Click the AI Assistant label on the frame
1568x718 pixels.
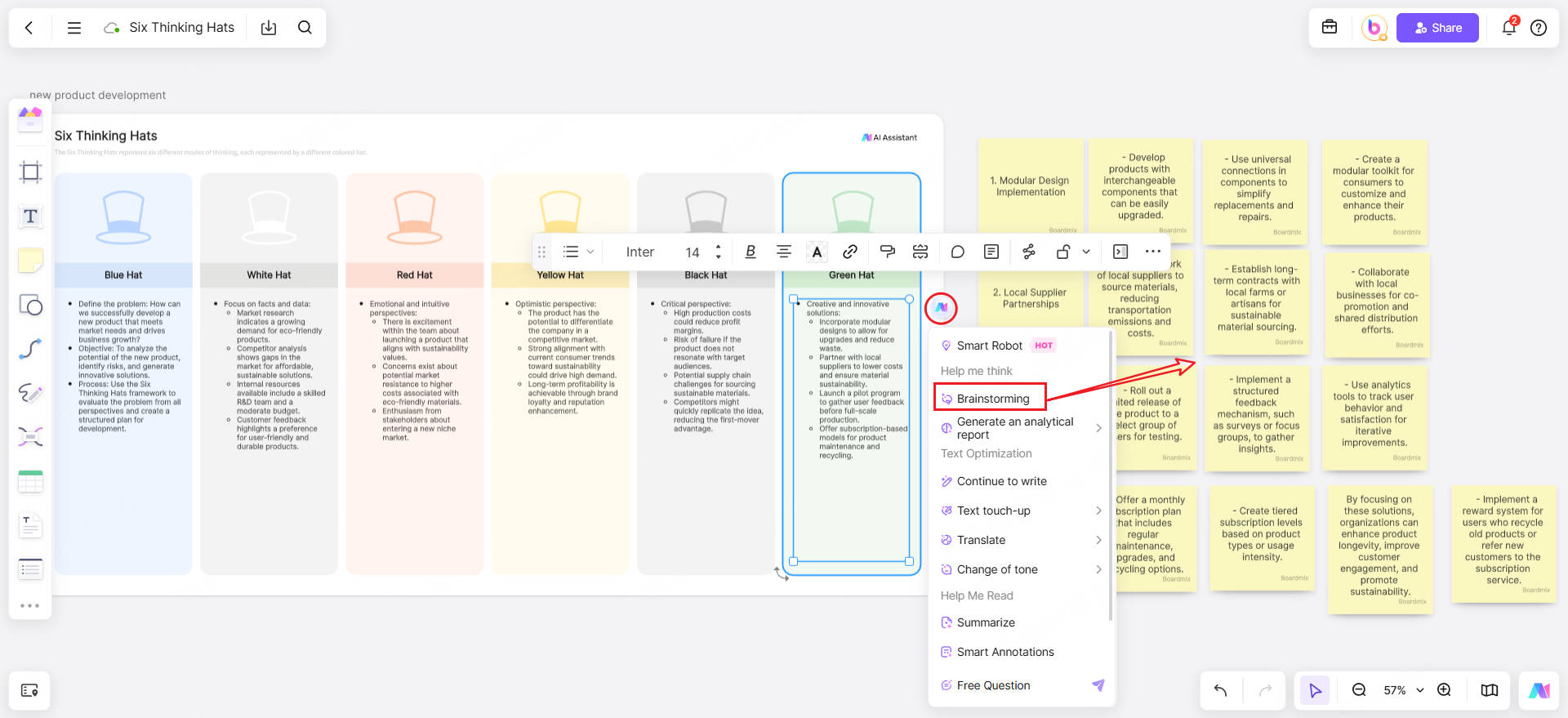(889, 137)
